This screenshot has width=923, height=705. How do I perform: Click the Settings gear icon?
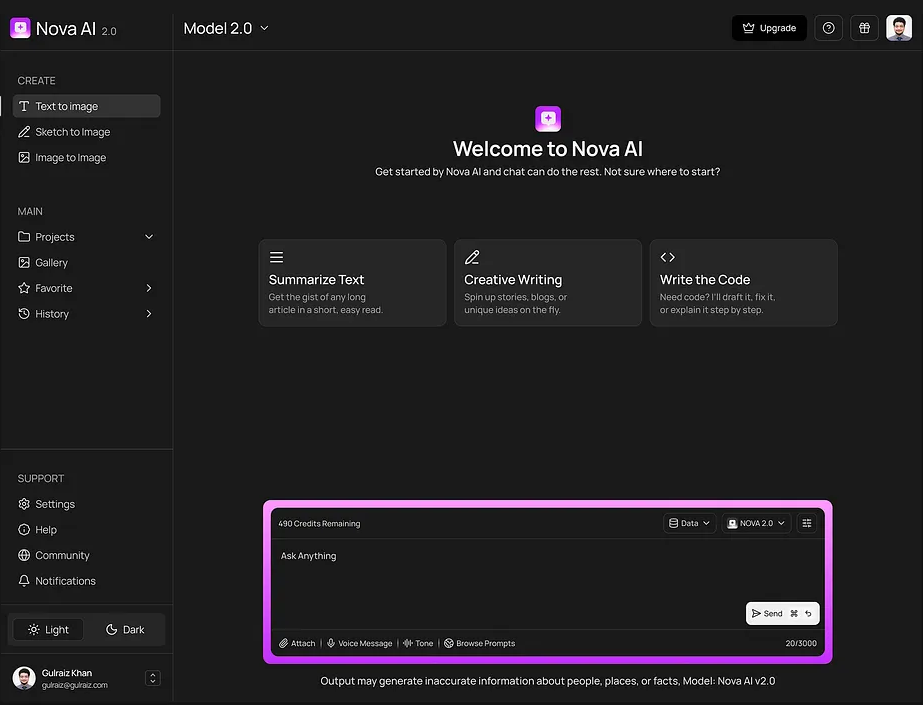24,504
